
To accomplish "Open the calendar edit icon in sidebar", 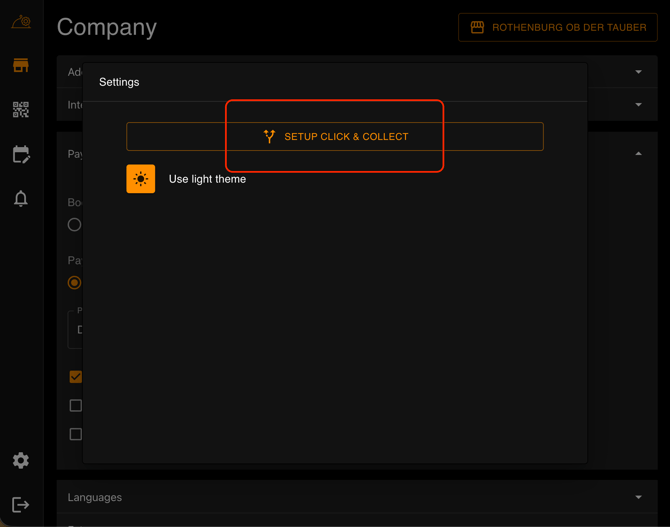I will [x=21, y=154].
